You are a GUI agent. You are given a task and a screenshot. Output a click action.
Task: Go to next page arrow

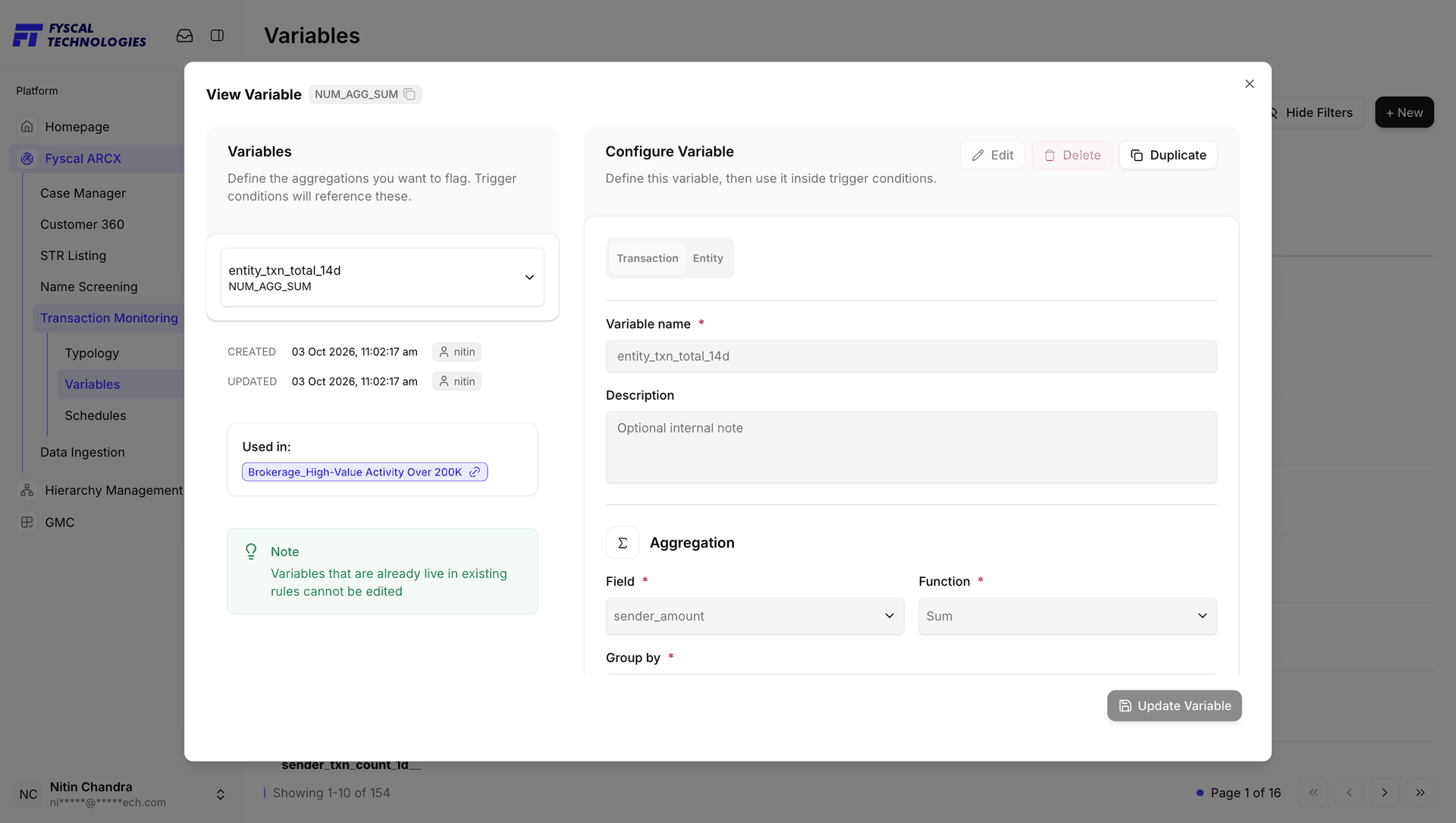1385,793
